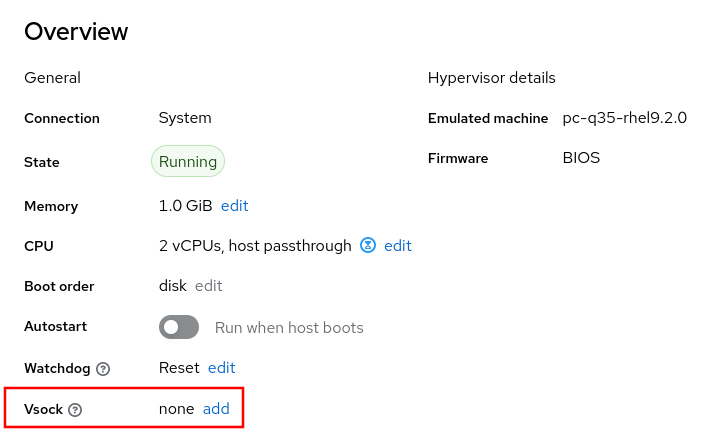
Task: Click the 'Run when host boots' label
Action: pyautogui.click(x=289, y=328)
